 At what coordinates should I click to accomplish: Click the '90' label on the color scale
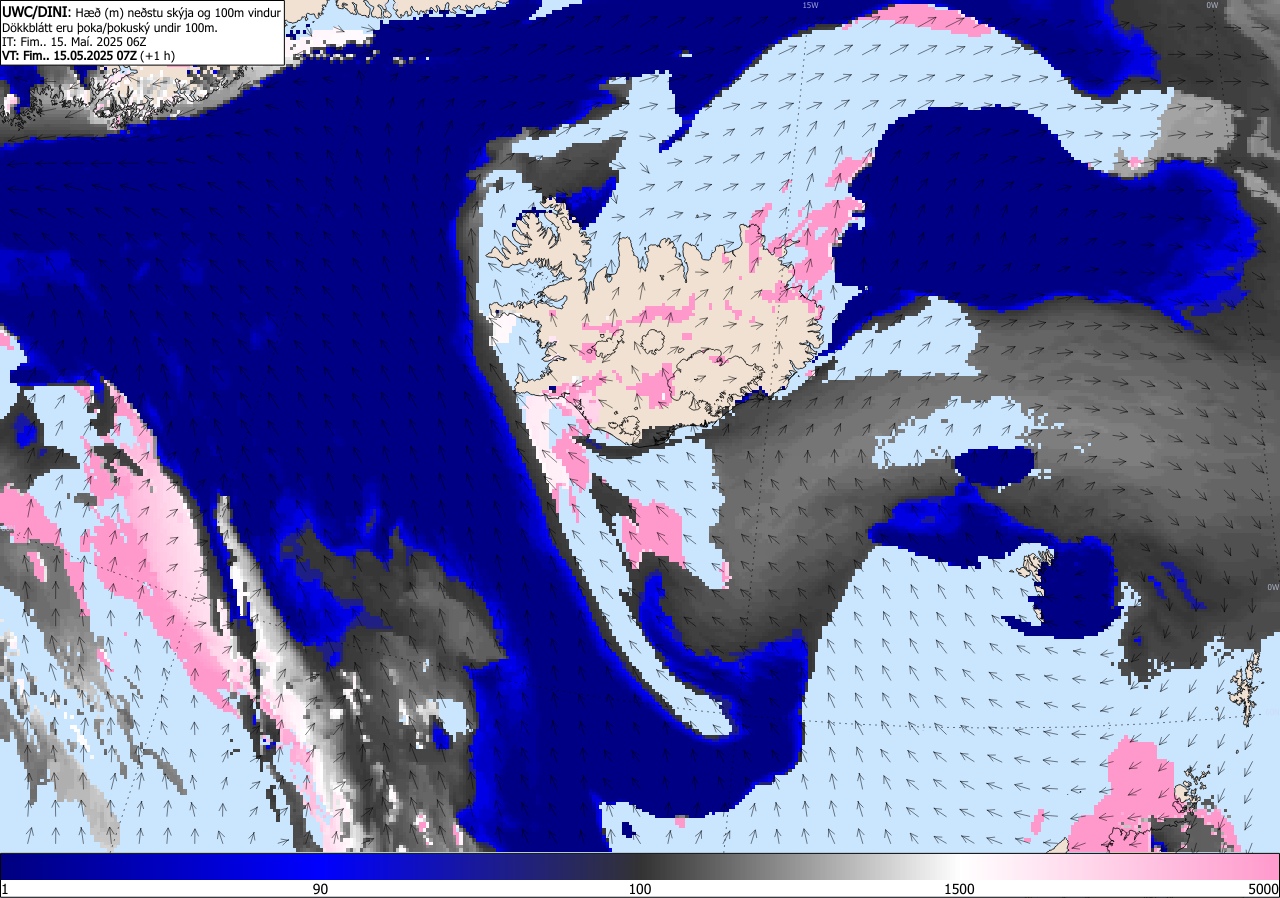pos(320,889)
